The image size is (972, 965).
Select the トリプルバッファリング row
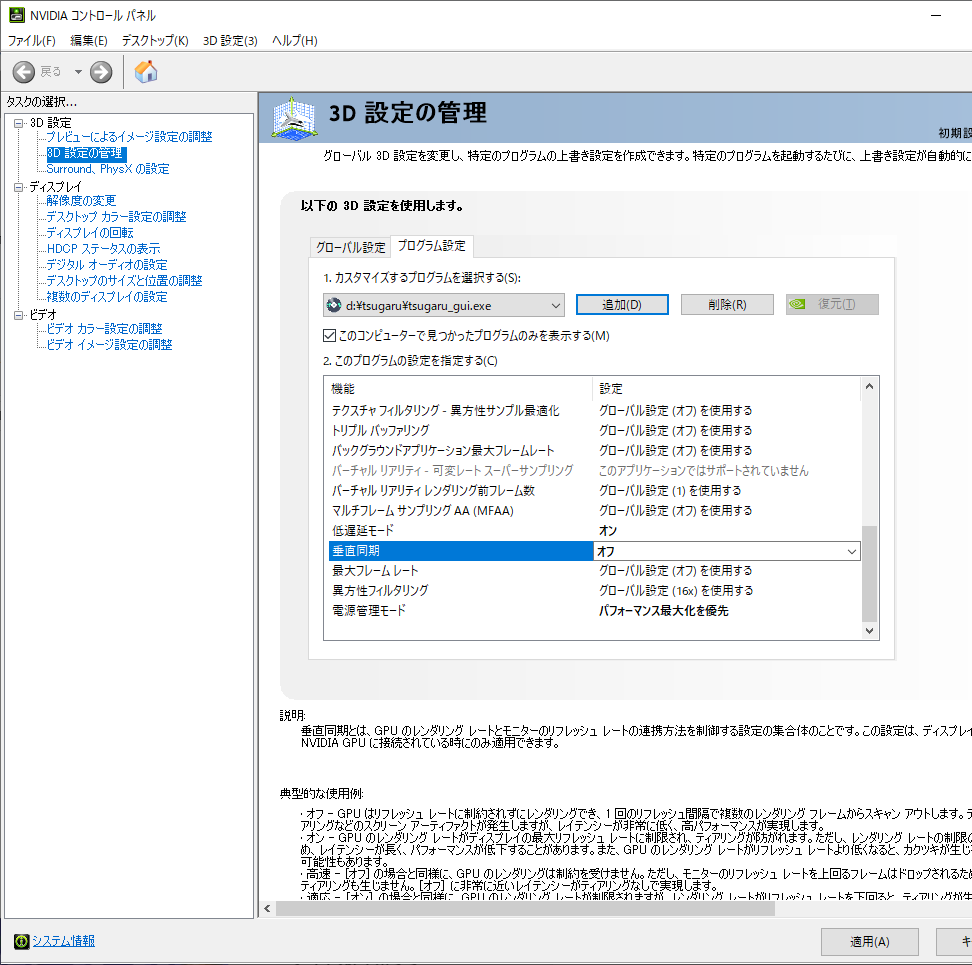click(x=593, y=431)
